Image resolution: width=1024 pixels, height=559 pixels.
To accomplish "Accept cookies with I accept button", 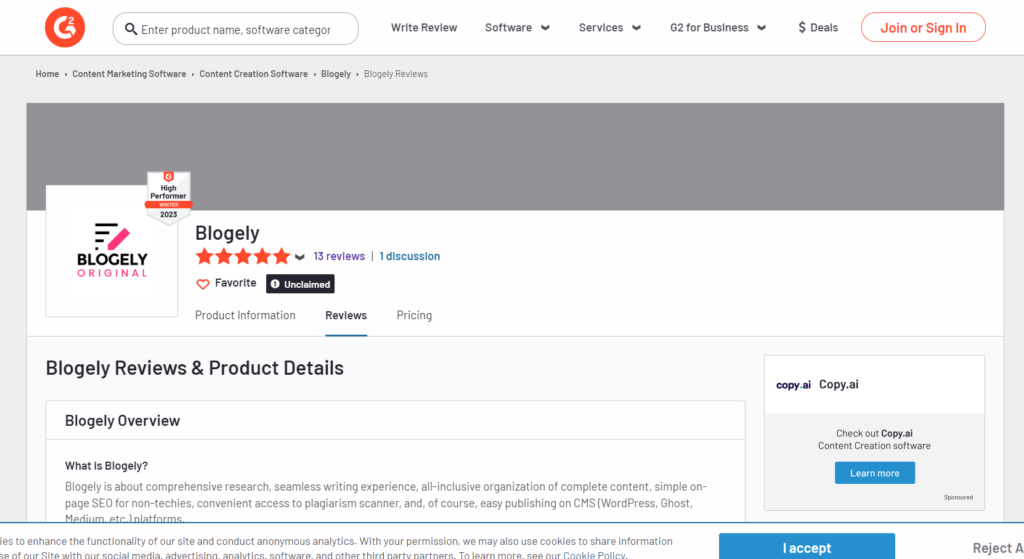I will 807,547.
